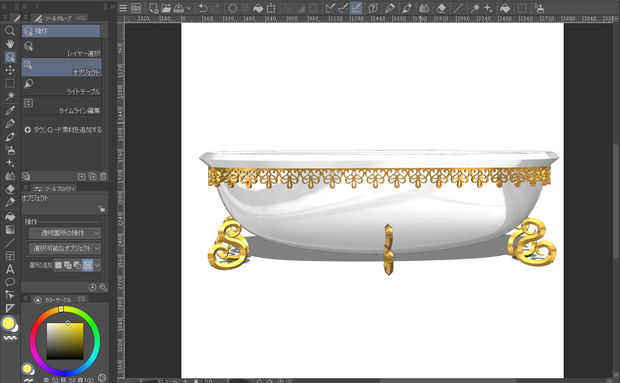Open the Color Circle palette menu icon
Viewport: 620px width, 383px height.
point(26,299)
